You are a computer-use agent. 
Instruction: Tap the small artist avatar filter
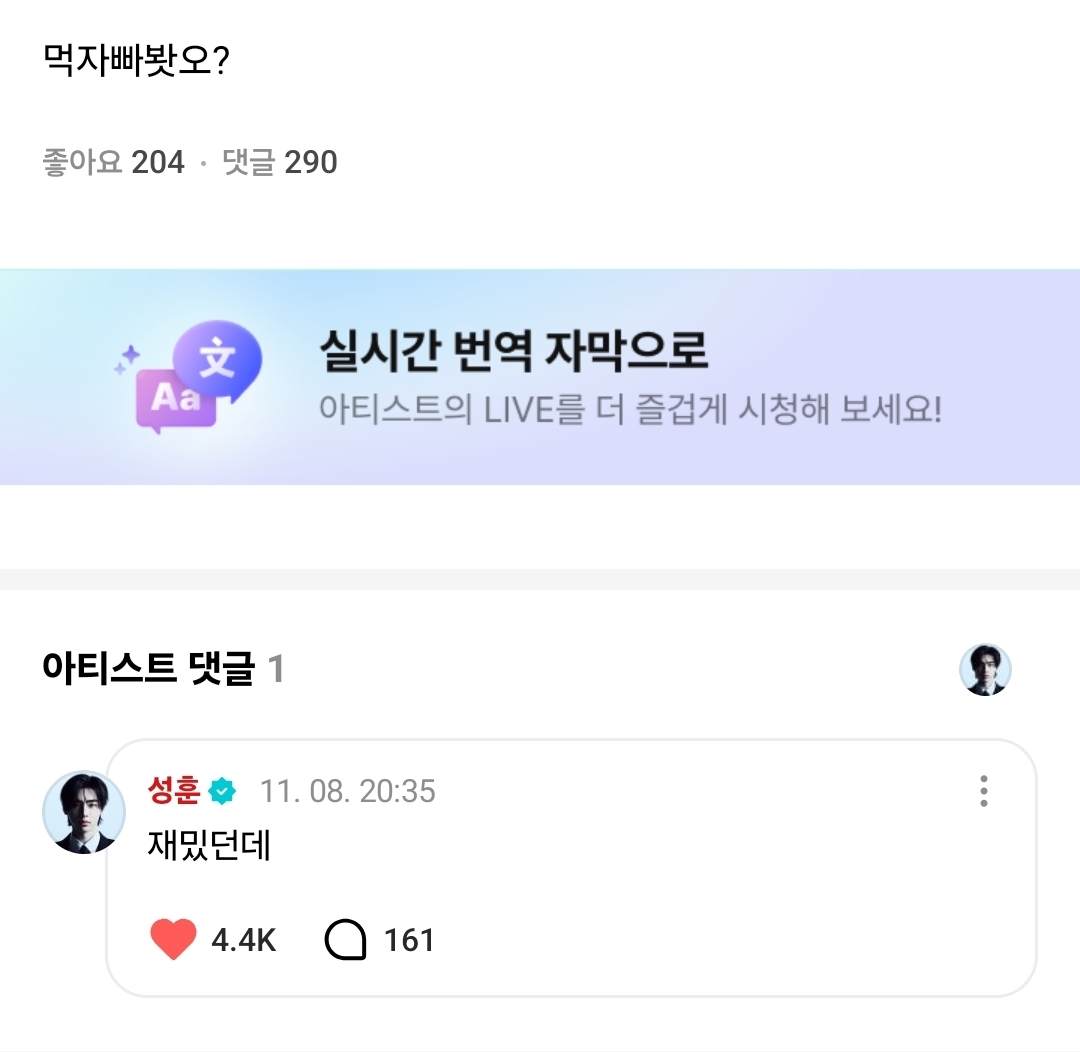pos(985,669)
